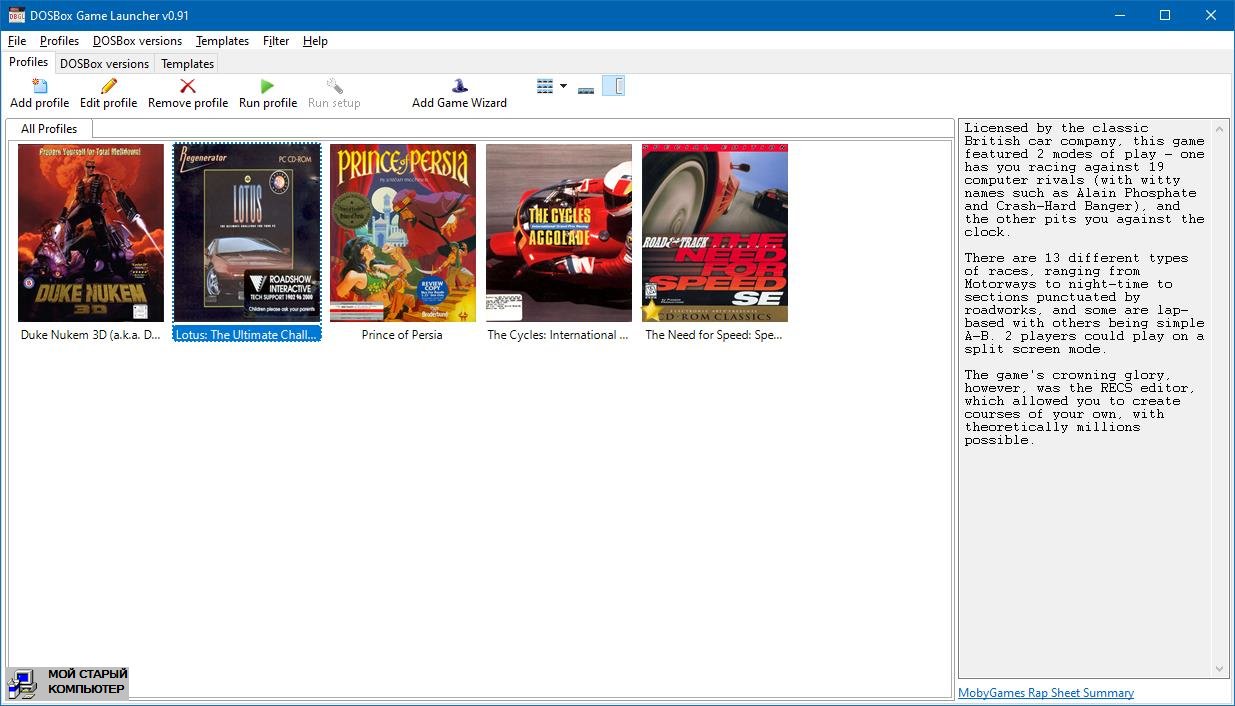Viewport: 1235px width, 706px height.
Task: Start the Add Game Wizard
Action: (459, 87)
